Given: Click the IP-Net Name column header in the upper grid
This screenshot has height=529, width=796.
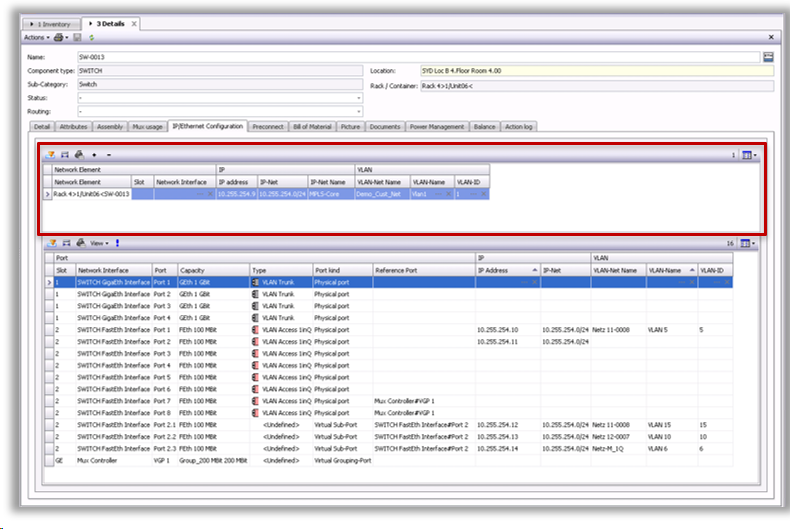Looking at the screenshot, I should click(x=331, y=182).
